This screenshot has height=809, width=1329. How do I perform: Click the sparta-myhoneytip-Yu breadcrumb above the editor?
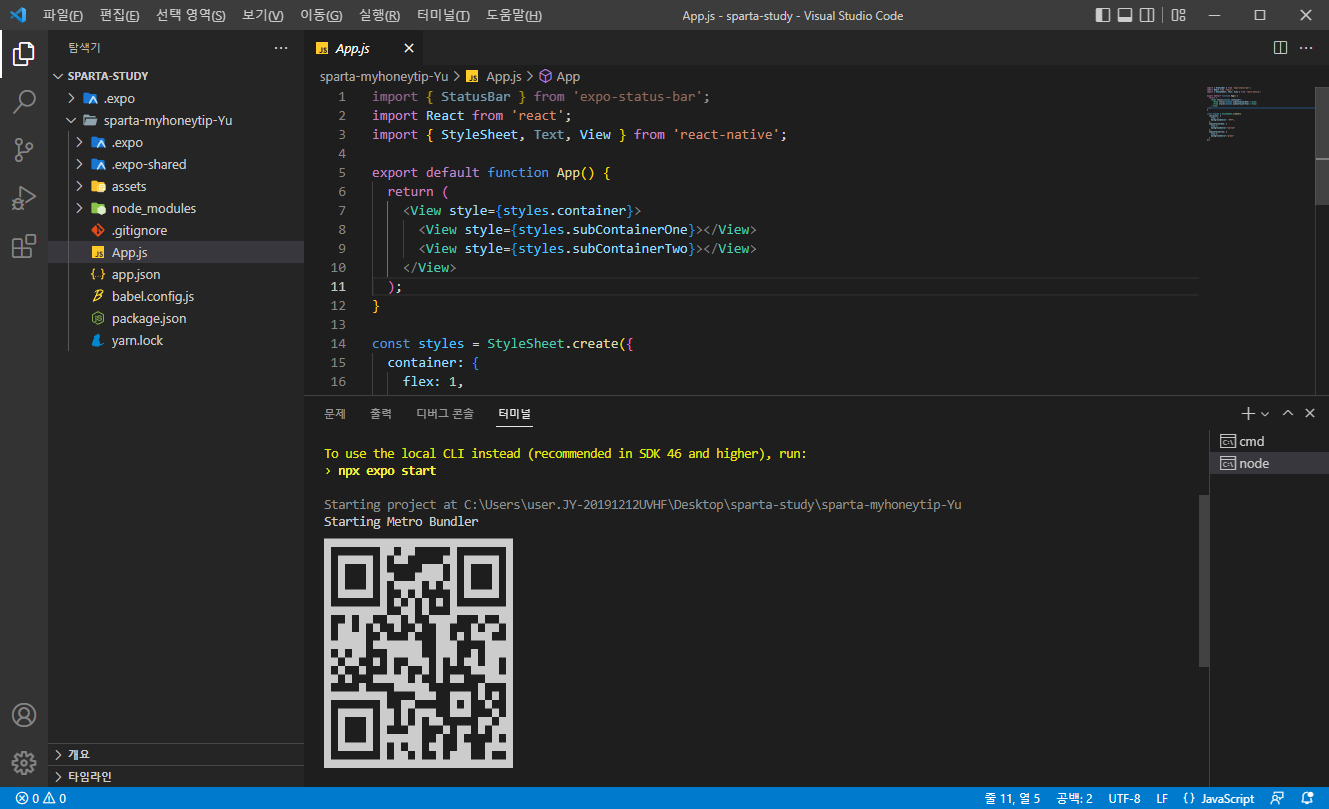point(384,76)
